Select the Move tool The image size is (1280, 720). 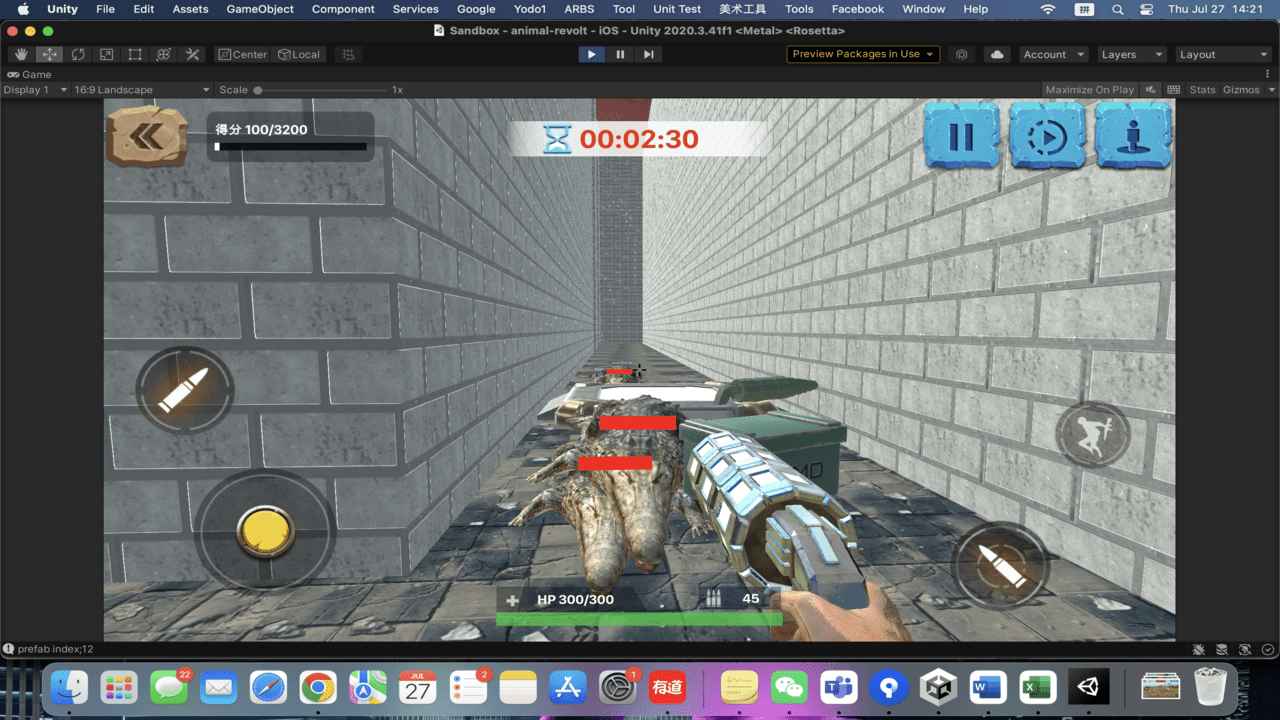click(x=50, y=54)
